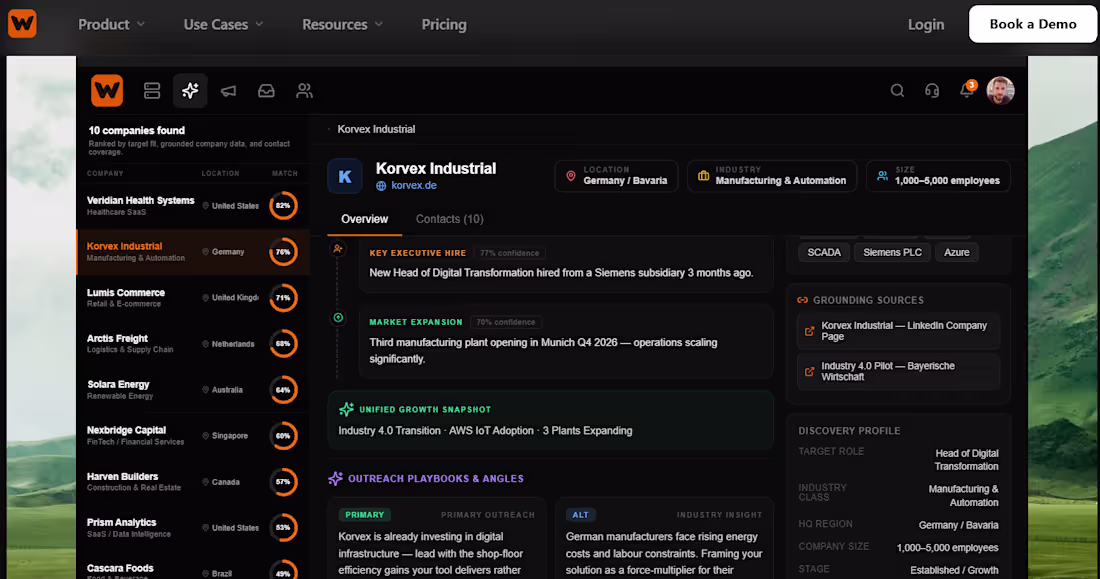The image size is (1100, 579).
Task: Select the Arctis Freight company row
Action: 193,344
